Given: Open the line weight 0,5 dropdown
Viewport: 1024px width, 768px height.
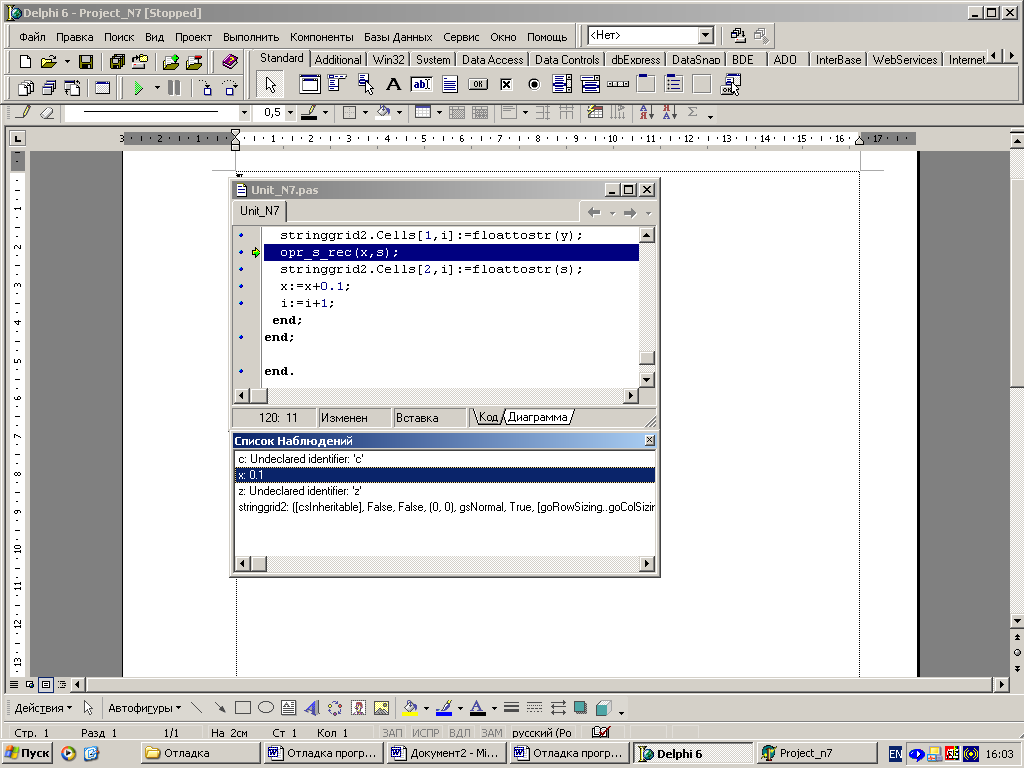Looking at the screenshot, I should [x=291, y=112].
